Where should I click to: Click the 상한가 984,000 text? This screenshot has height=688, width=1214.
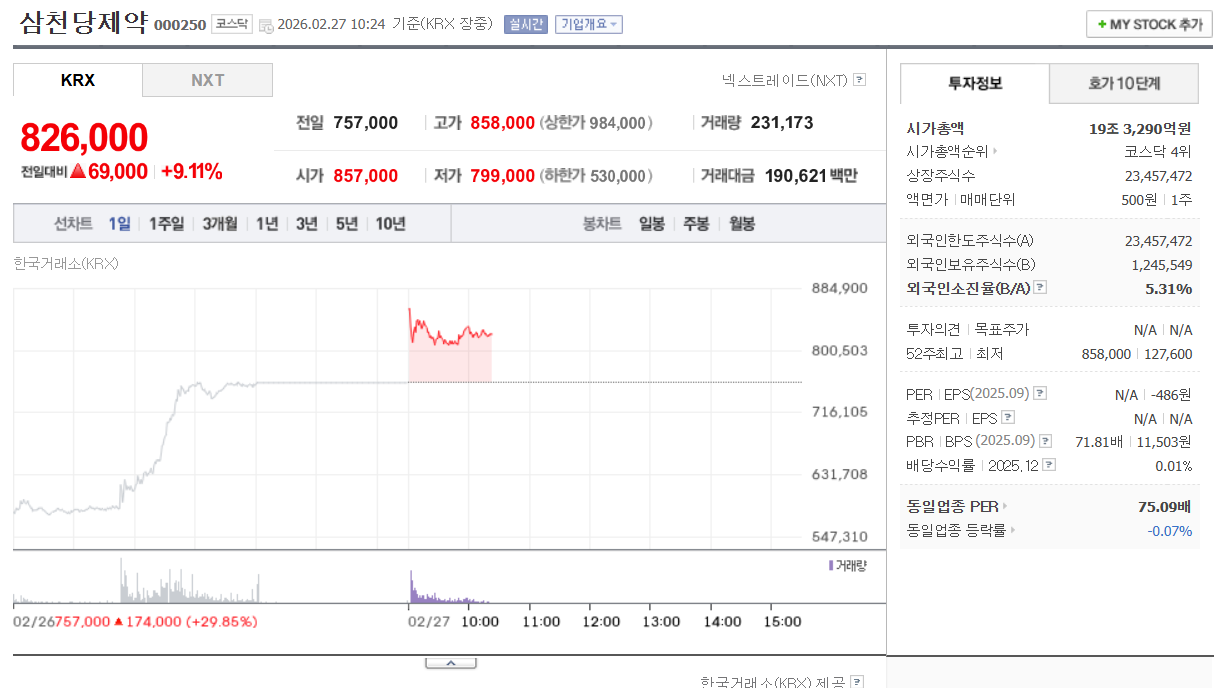click(x=596, y=123)
